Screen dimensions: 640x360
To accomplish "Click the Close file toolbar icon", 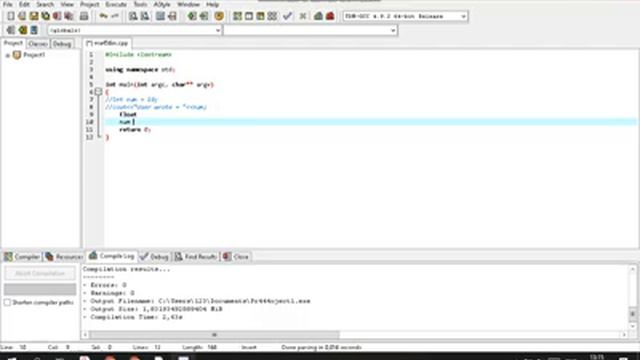I will click(x=57, y=16).
